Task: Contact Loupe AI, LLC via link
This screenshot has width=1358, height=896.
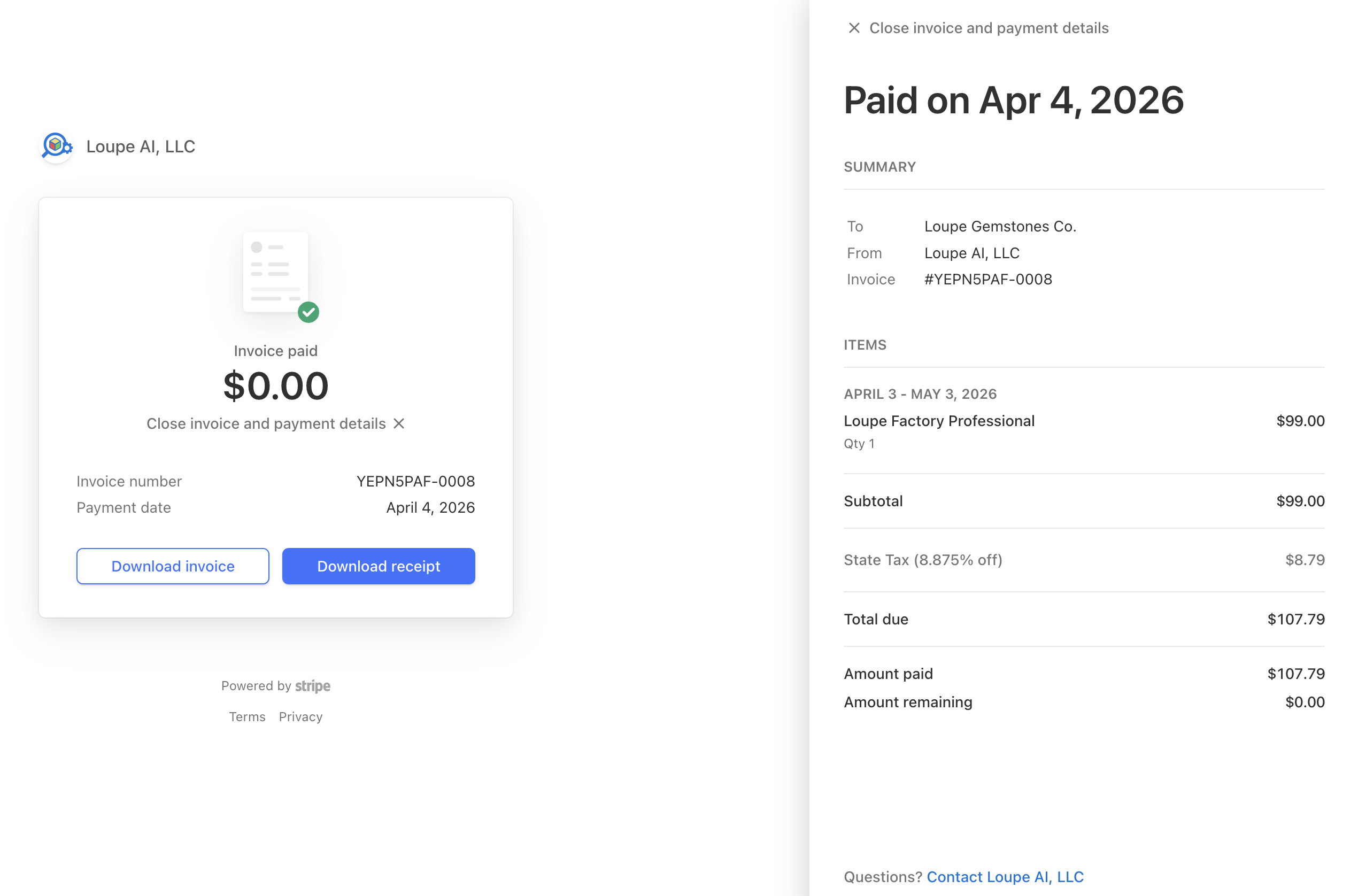Action: (1005, 877)
